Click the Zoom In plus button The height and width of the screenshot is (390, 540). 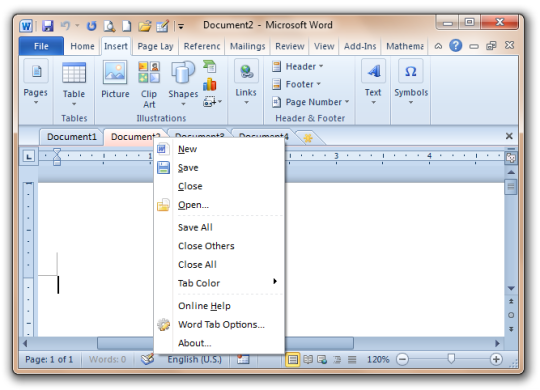tap(496, 360)
